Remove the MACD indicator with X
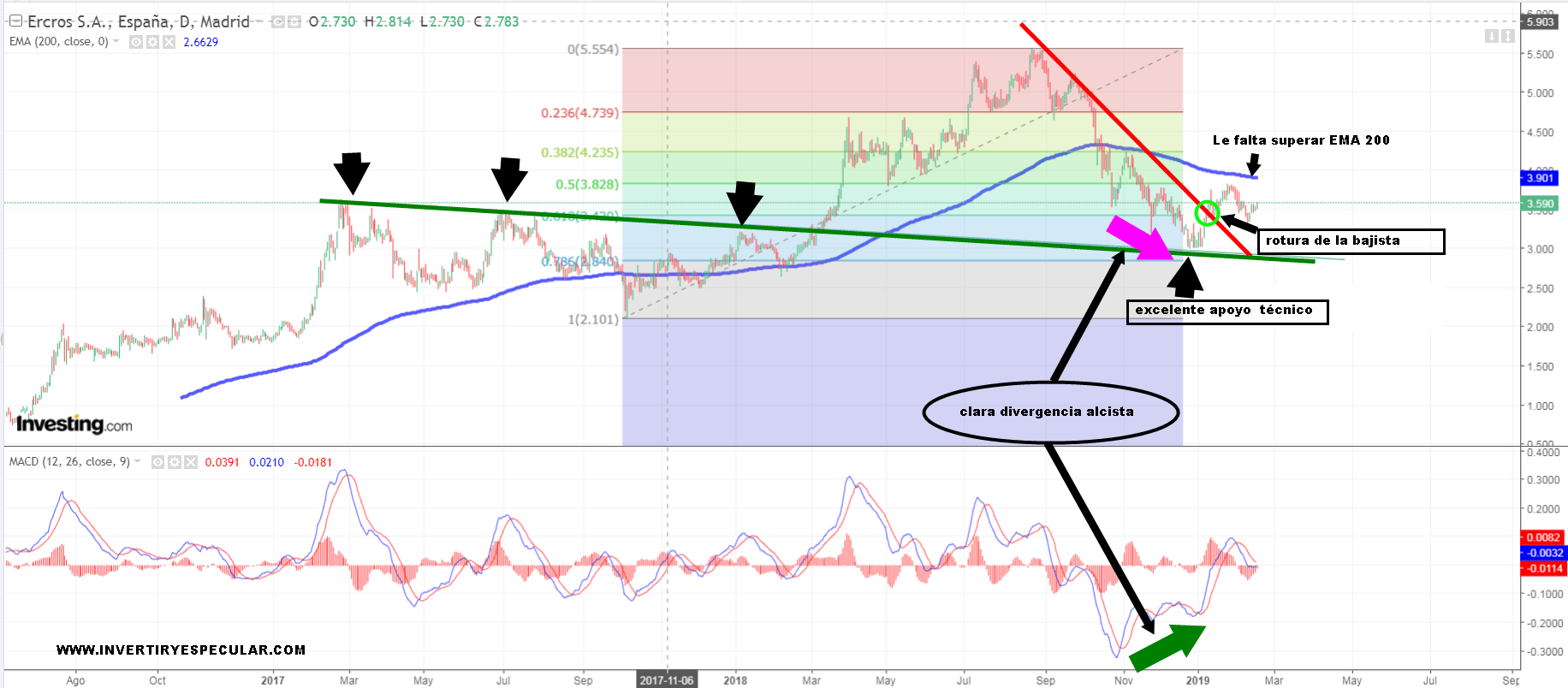 coord(190,462)
